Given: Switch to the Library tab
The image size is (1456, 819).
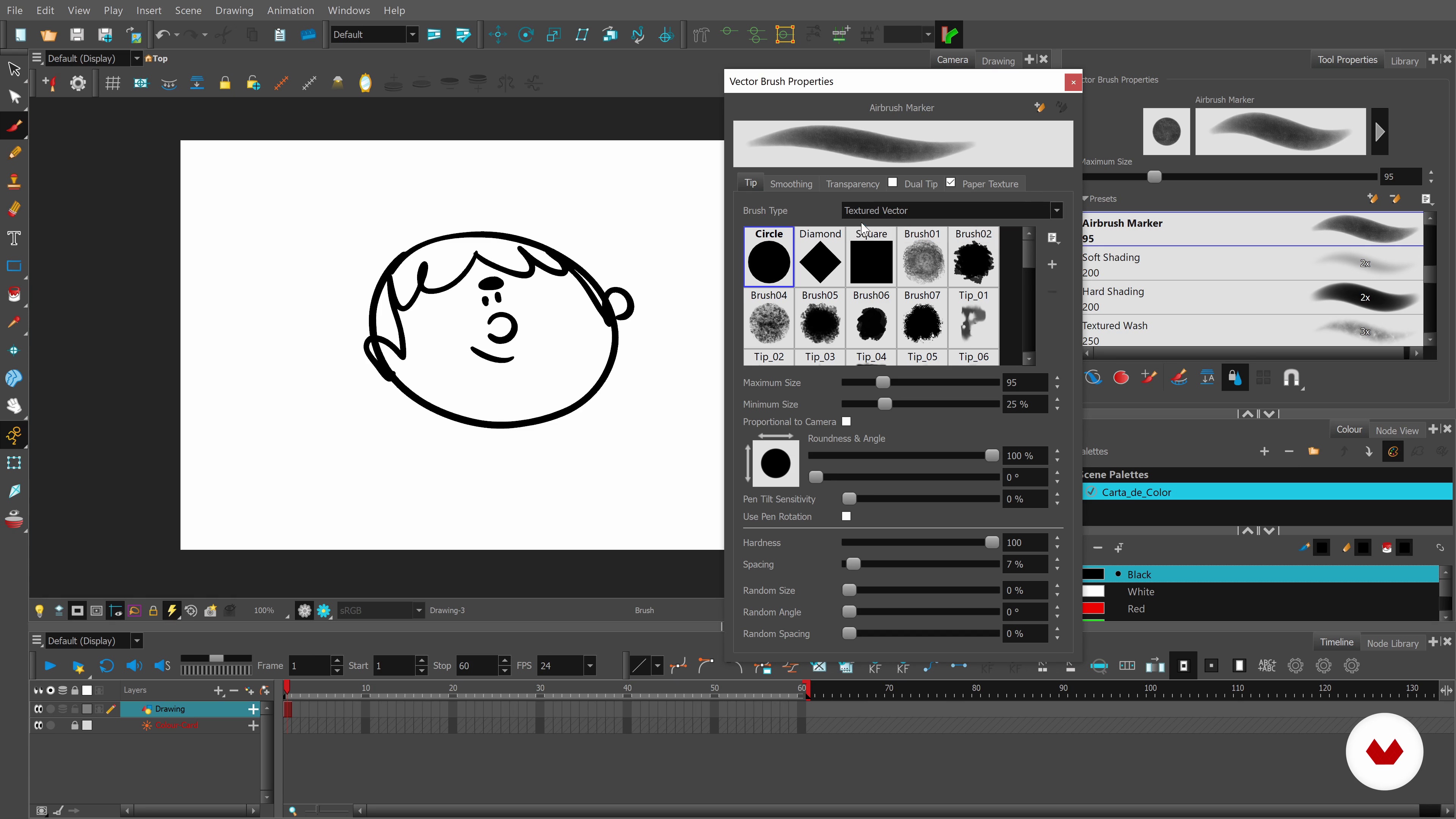Looking at the screenshot, I should pyautogui.click(x=1404, y=61).
